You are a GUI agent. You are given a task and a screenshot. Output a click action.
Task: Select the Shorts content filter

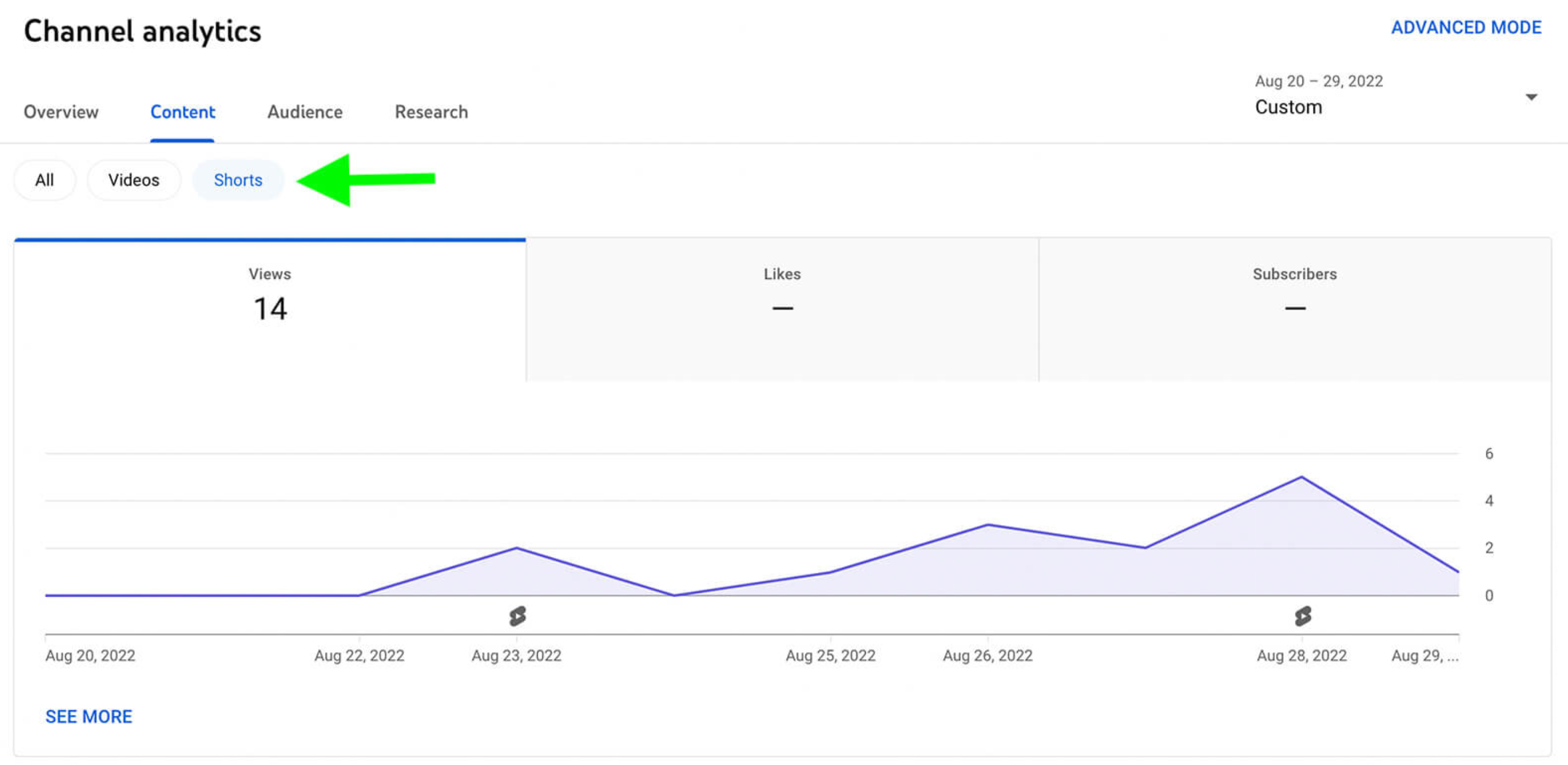[237, 179]
